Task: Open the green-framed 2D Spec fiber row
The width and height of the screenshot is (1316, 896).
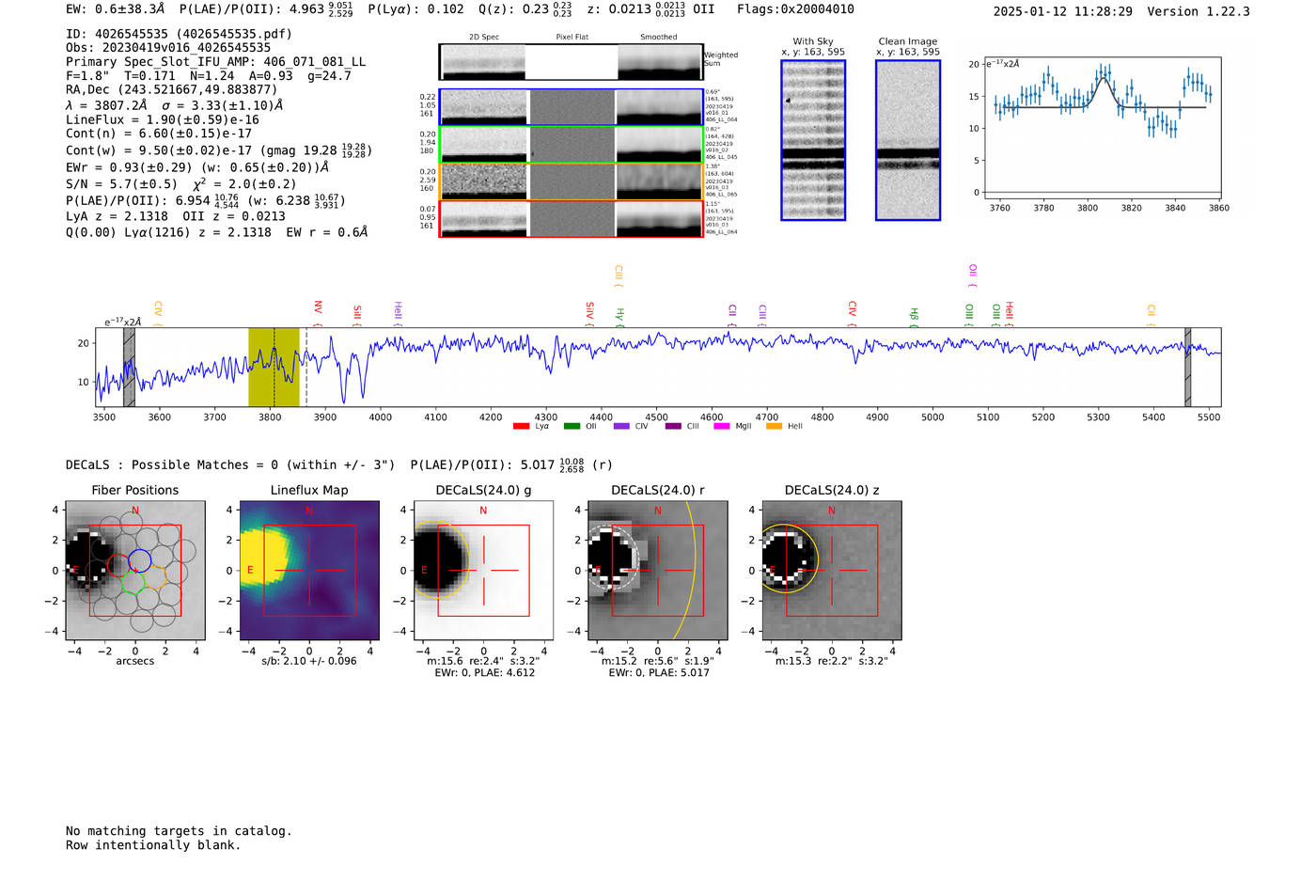Action: (x=571, y=145)
